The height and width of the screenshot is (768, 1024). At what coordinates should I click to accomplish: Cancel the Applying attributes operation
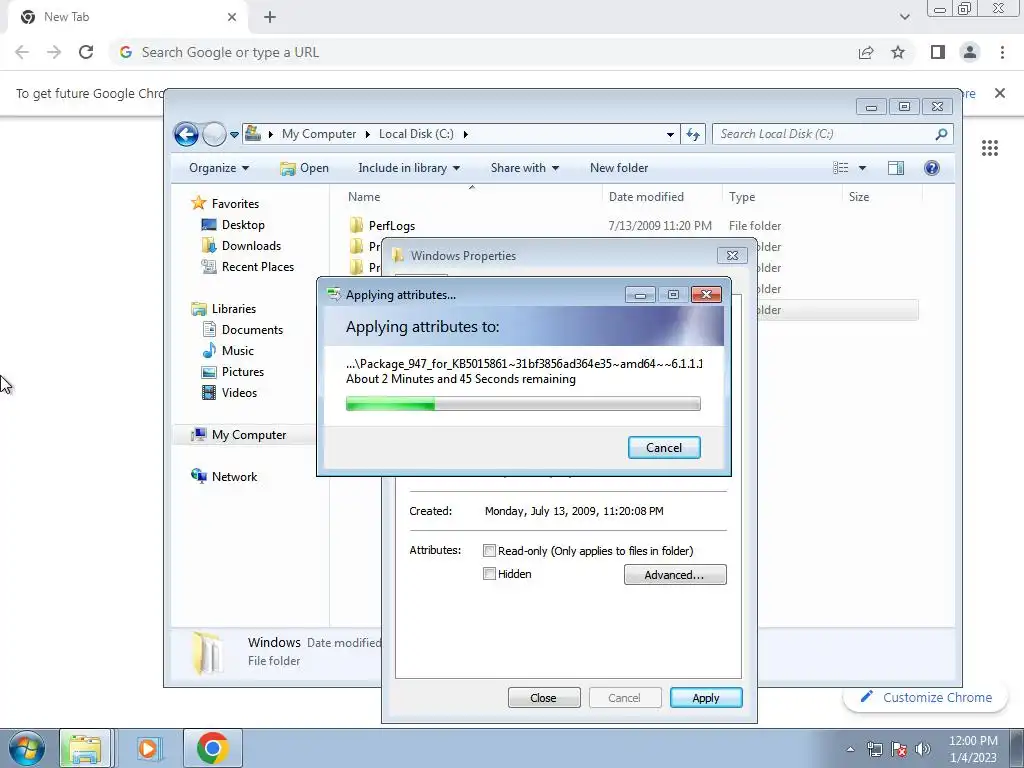[x=664, y=447]
